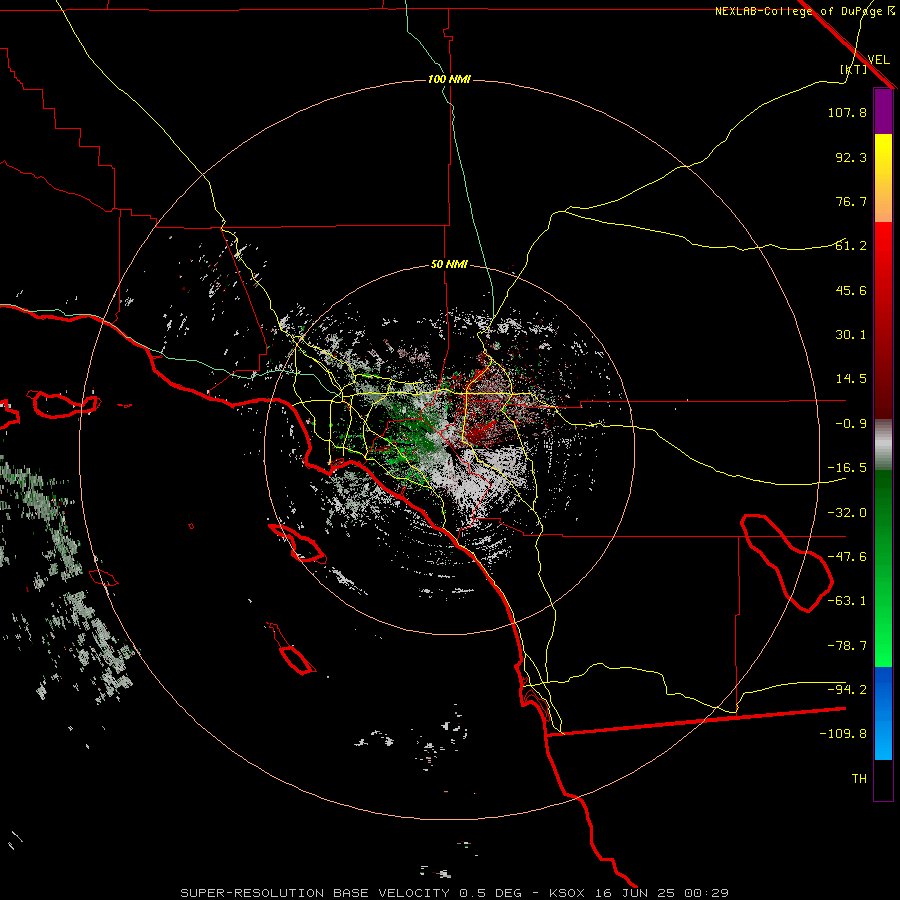Viewport: 900px width, 900px height.
Task: Click the '100 NMI' range ring label
Action: click(x=449, y=79)
